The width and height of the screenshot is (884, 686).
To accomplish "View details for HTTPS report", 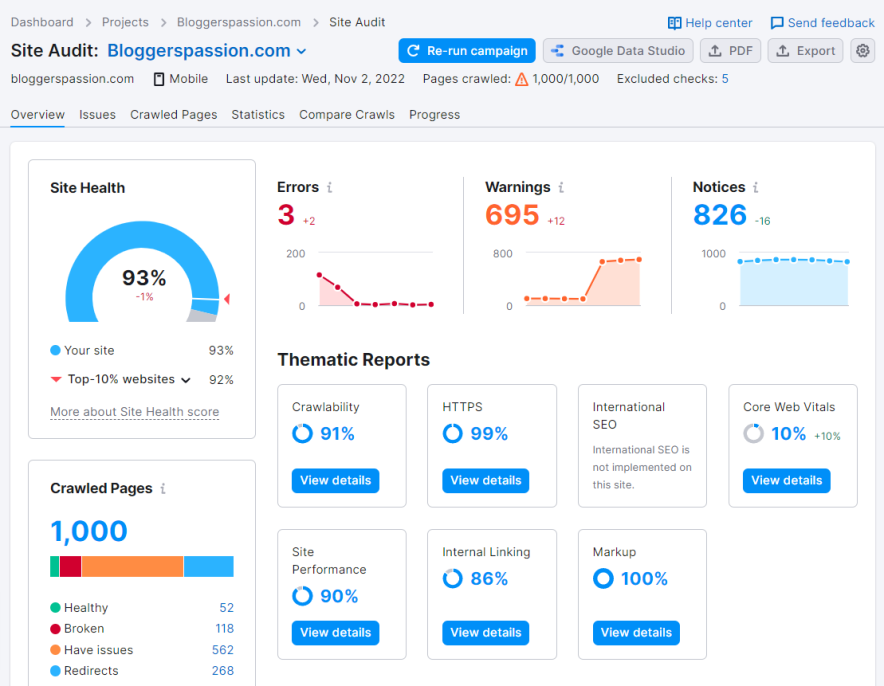I will pyautogui.click(x=485, y=481).
